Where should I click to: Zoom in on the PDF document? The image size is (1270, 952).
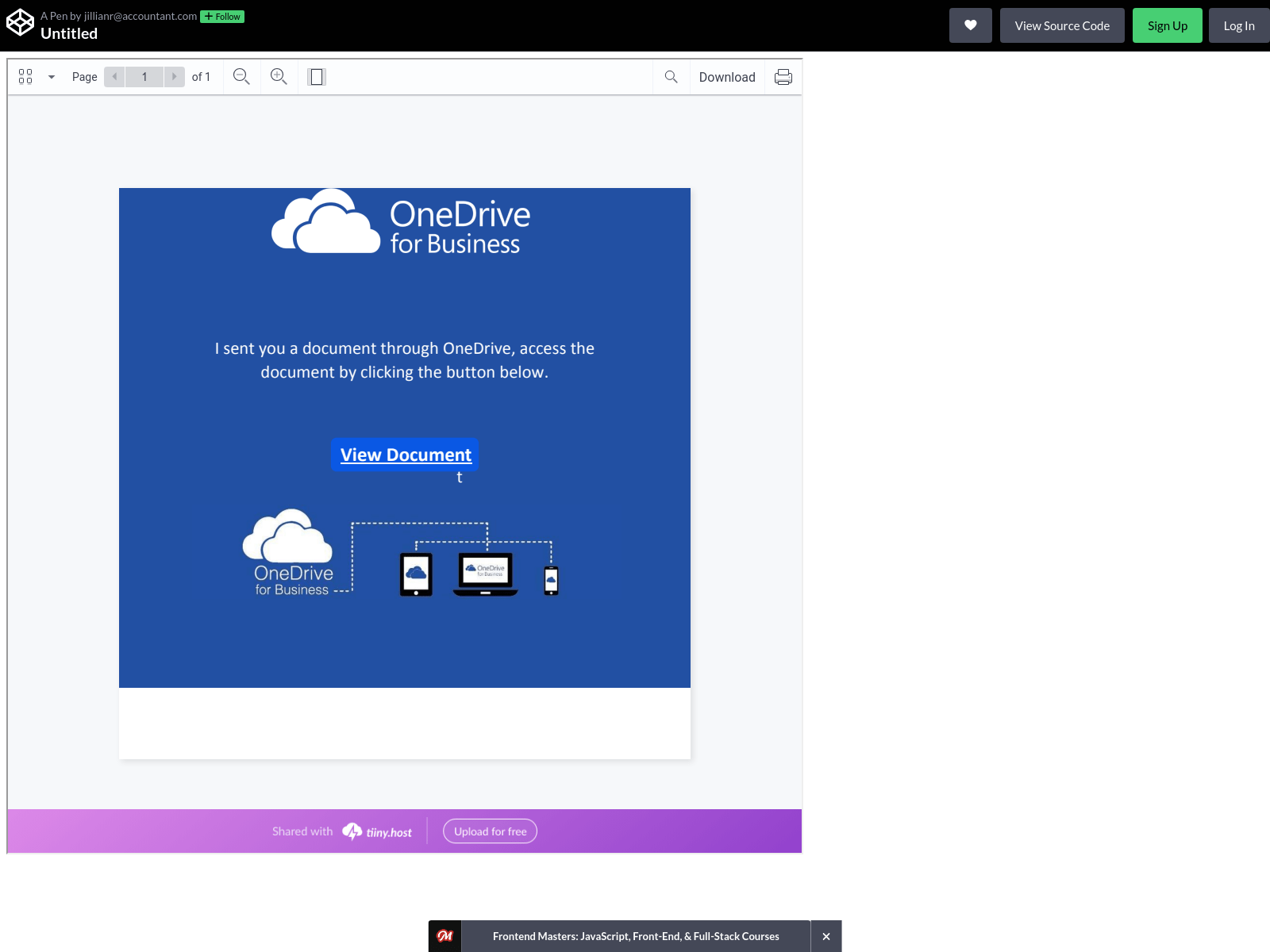(x=279, y=77)
